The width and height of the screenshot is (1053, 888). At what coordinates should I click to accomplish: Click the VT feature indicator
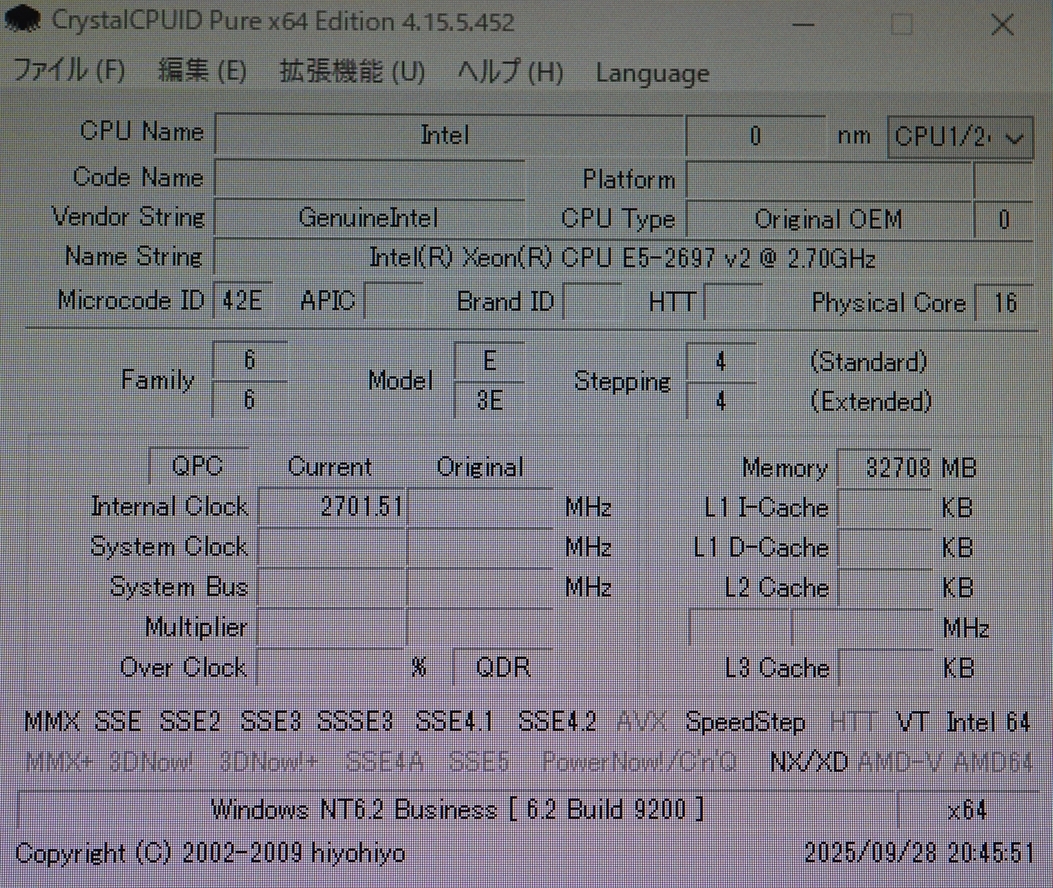(x=911, y=721)
